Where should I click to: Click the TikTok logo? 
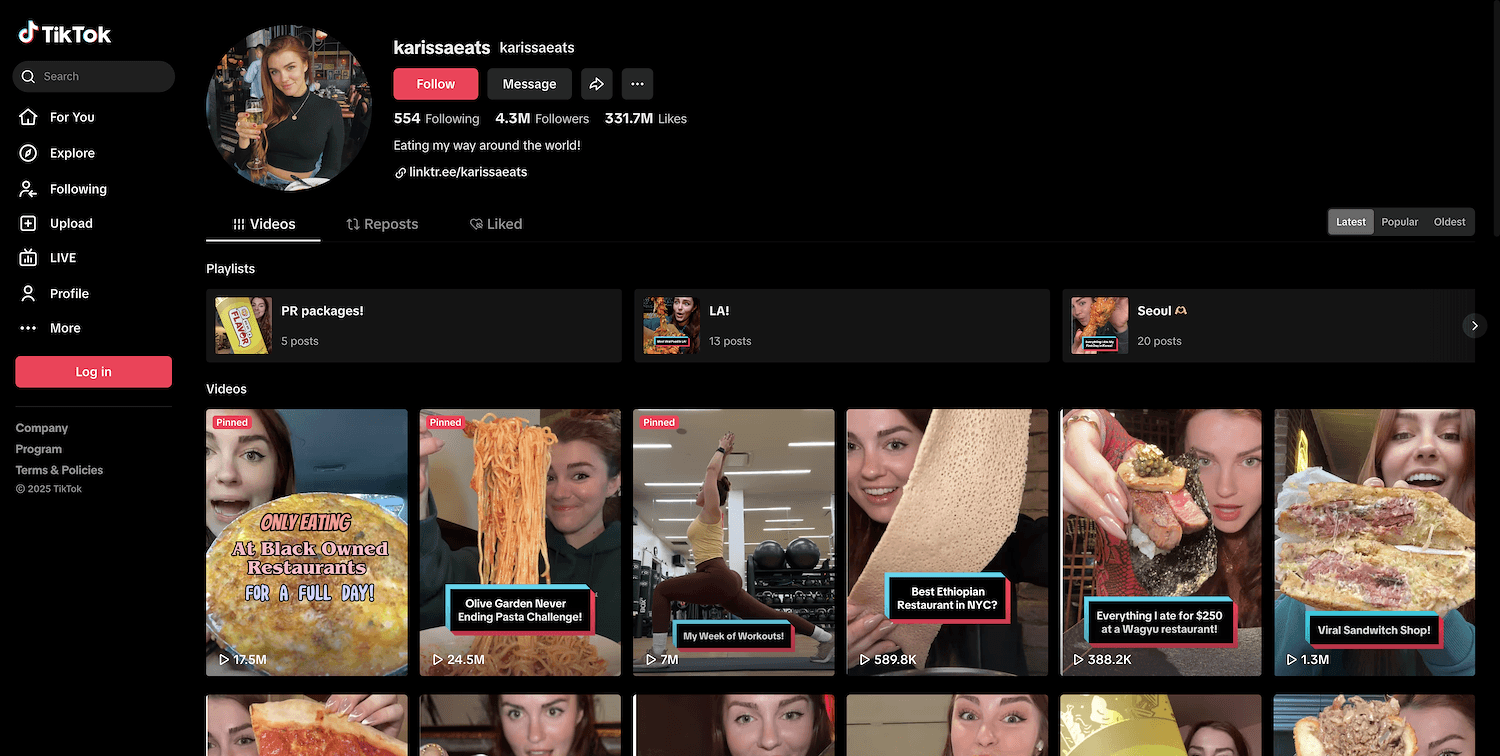(65, 34)
